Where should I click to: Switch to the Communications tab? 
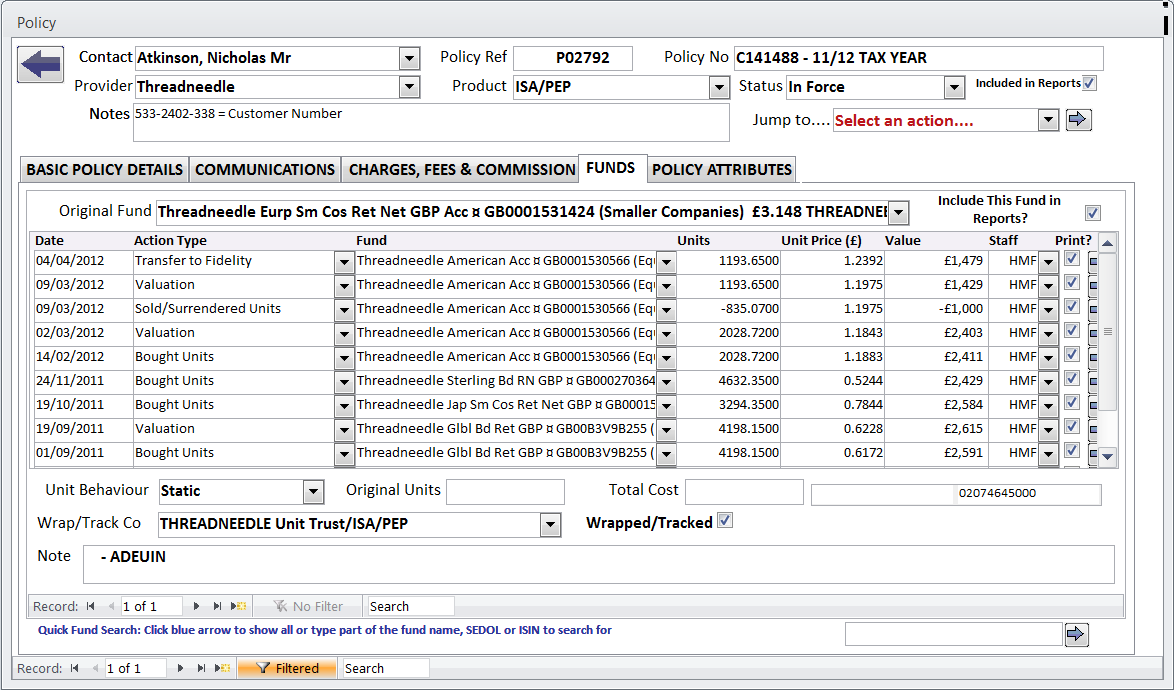tap(265, 170)
